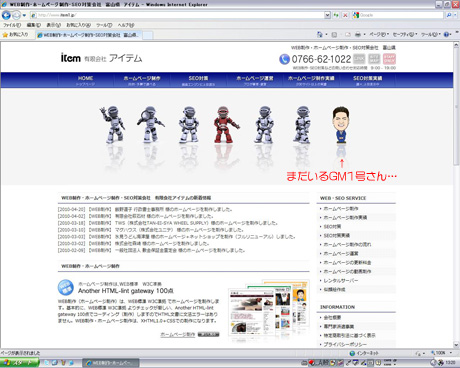Click the browser Forward arrow button
The image size is (460, 368).
click(16, 15)
